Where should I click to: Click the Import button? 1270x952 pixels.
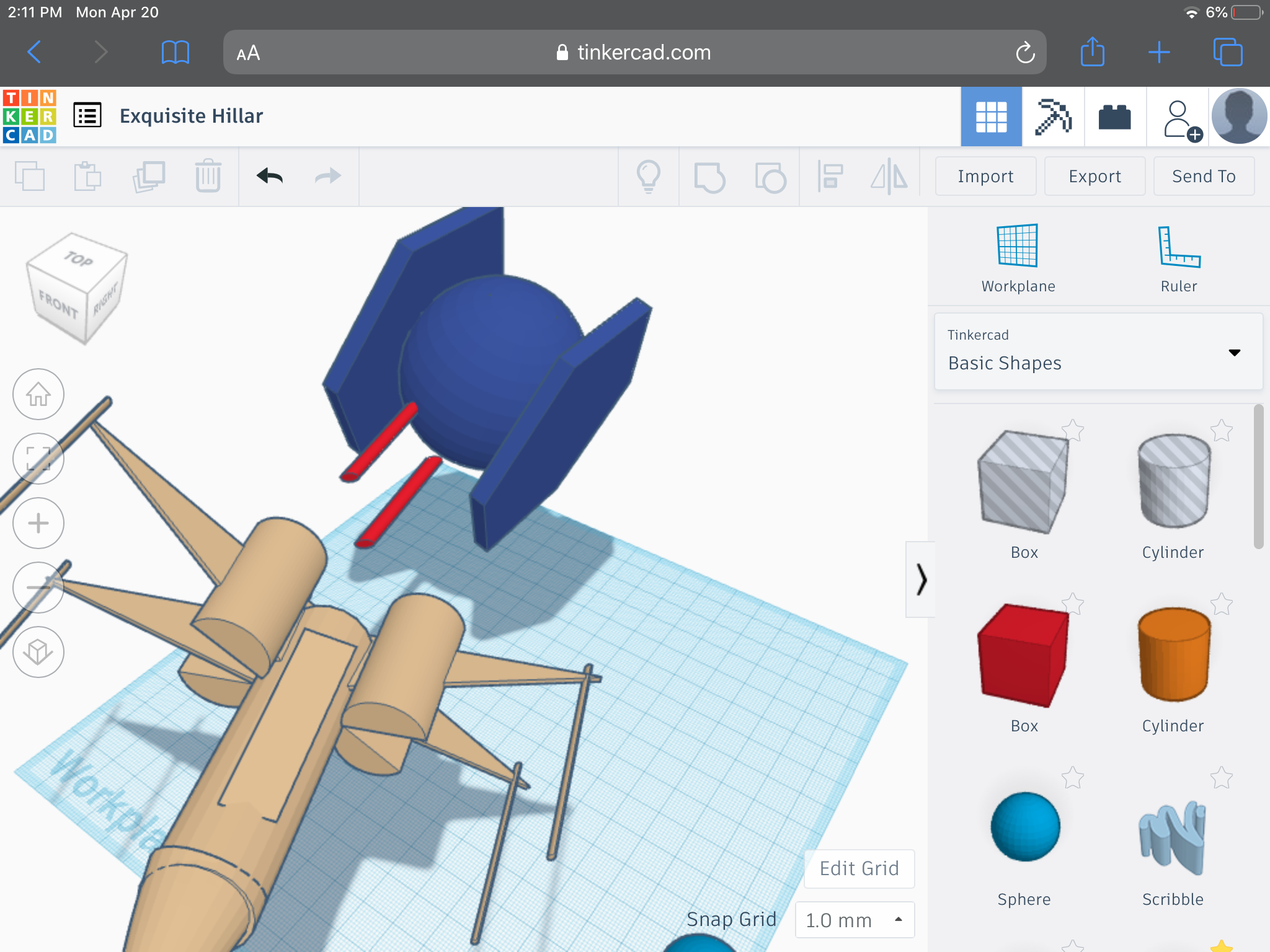[x=985, y=177]
